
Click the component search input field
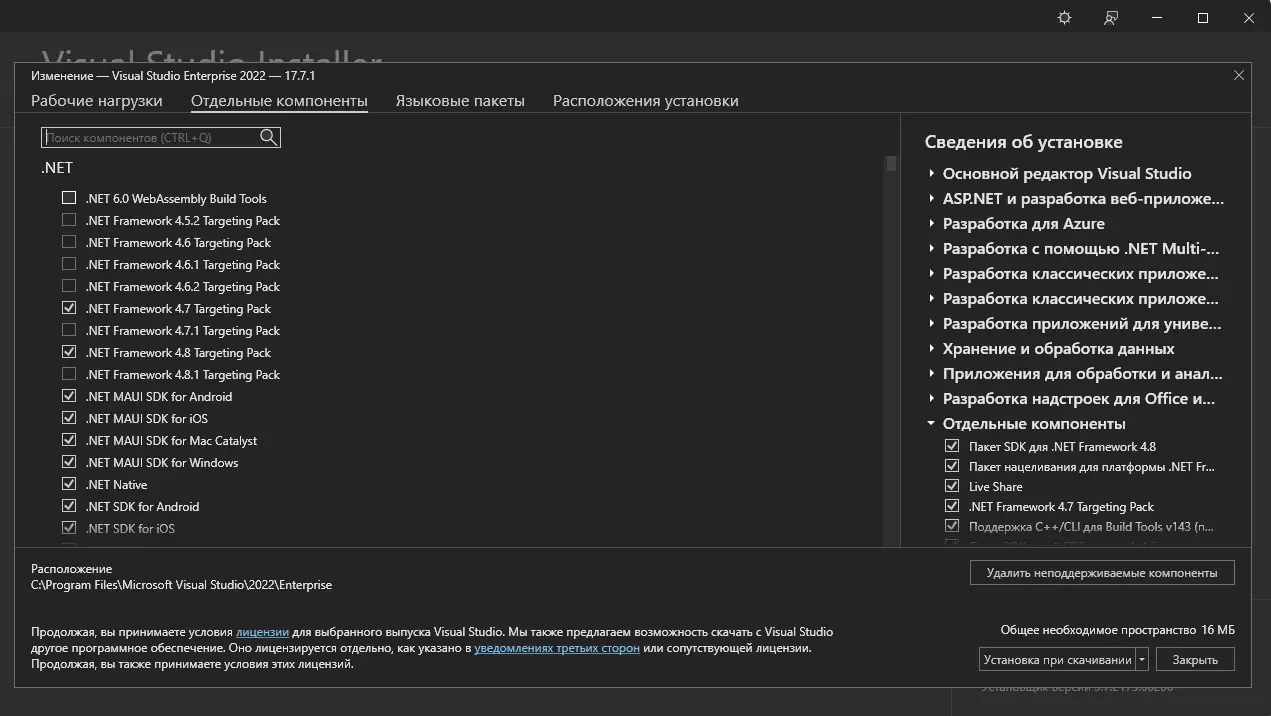(150, 138)
